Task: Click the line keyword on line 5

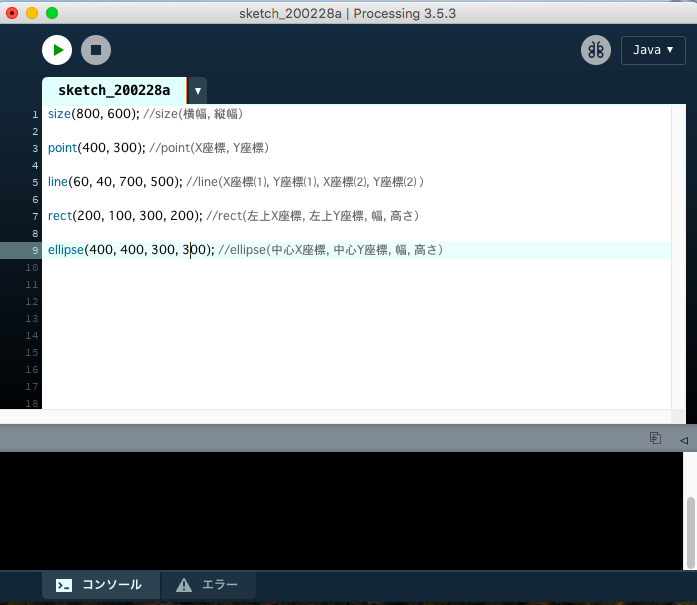Action: click(58, 182)
